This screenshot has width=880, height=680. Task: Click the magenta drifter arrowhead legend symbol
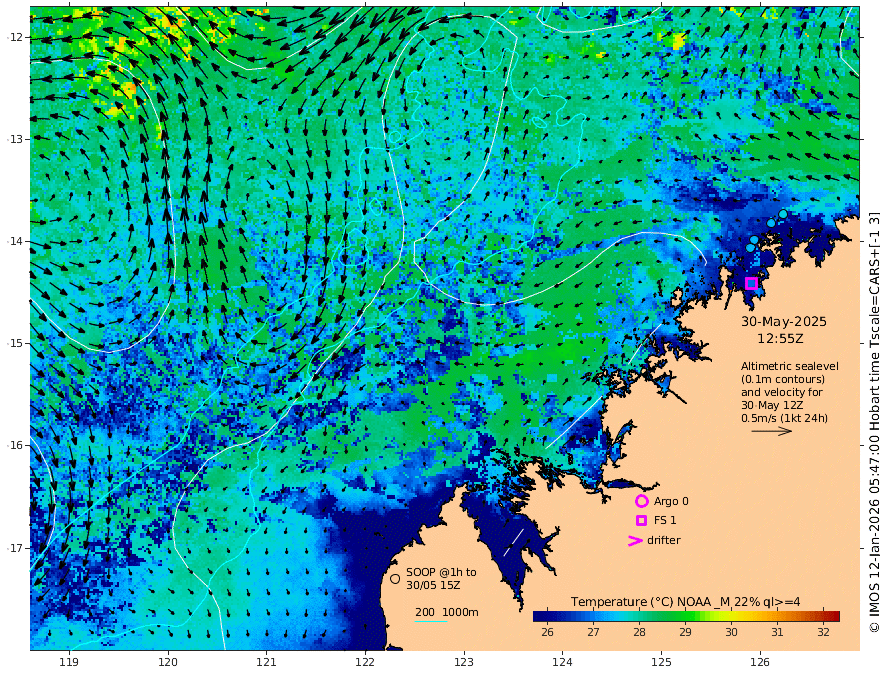635,540
